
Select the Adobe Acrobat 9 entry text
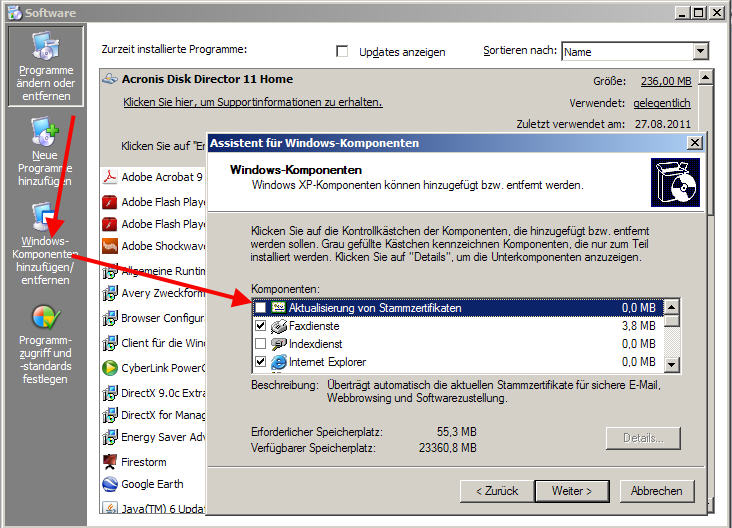pyautogui.click(x=162, y=177)
